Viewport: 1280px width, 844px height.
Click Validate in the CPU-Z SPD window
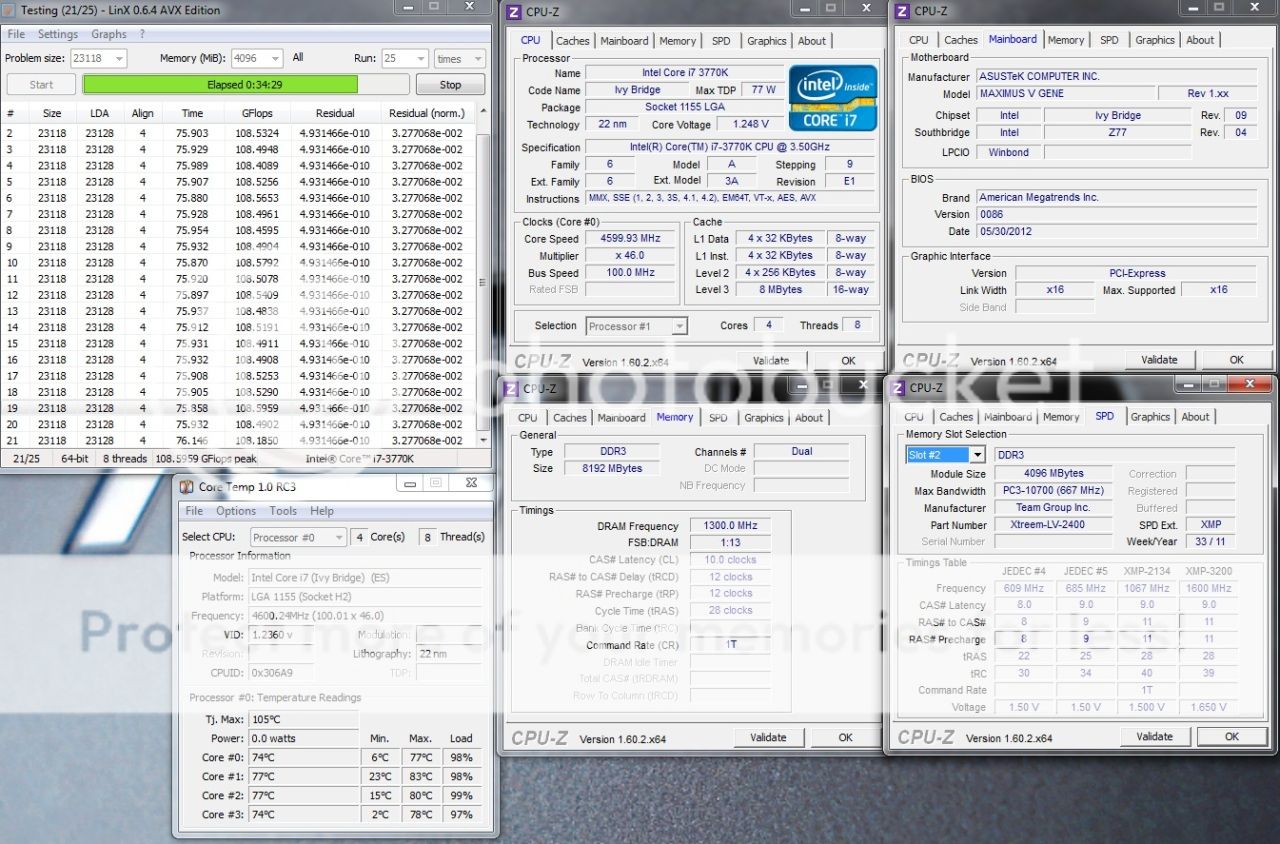(x=1154, y=737)
